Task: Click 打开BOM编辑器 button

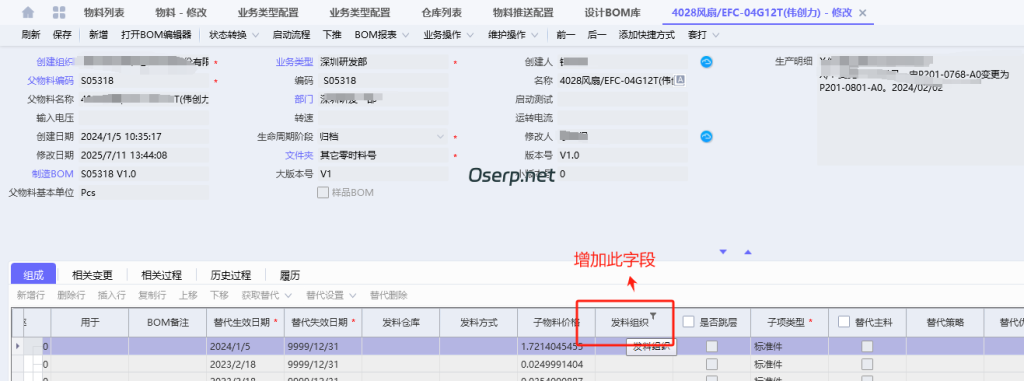Action: 156,35
